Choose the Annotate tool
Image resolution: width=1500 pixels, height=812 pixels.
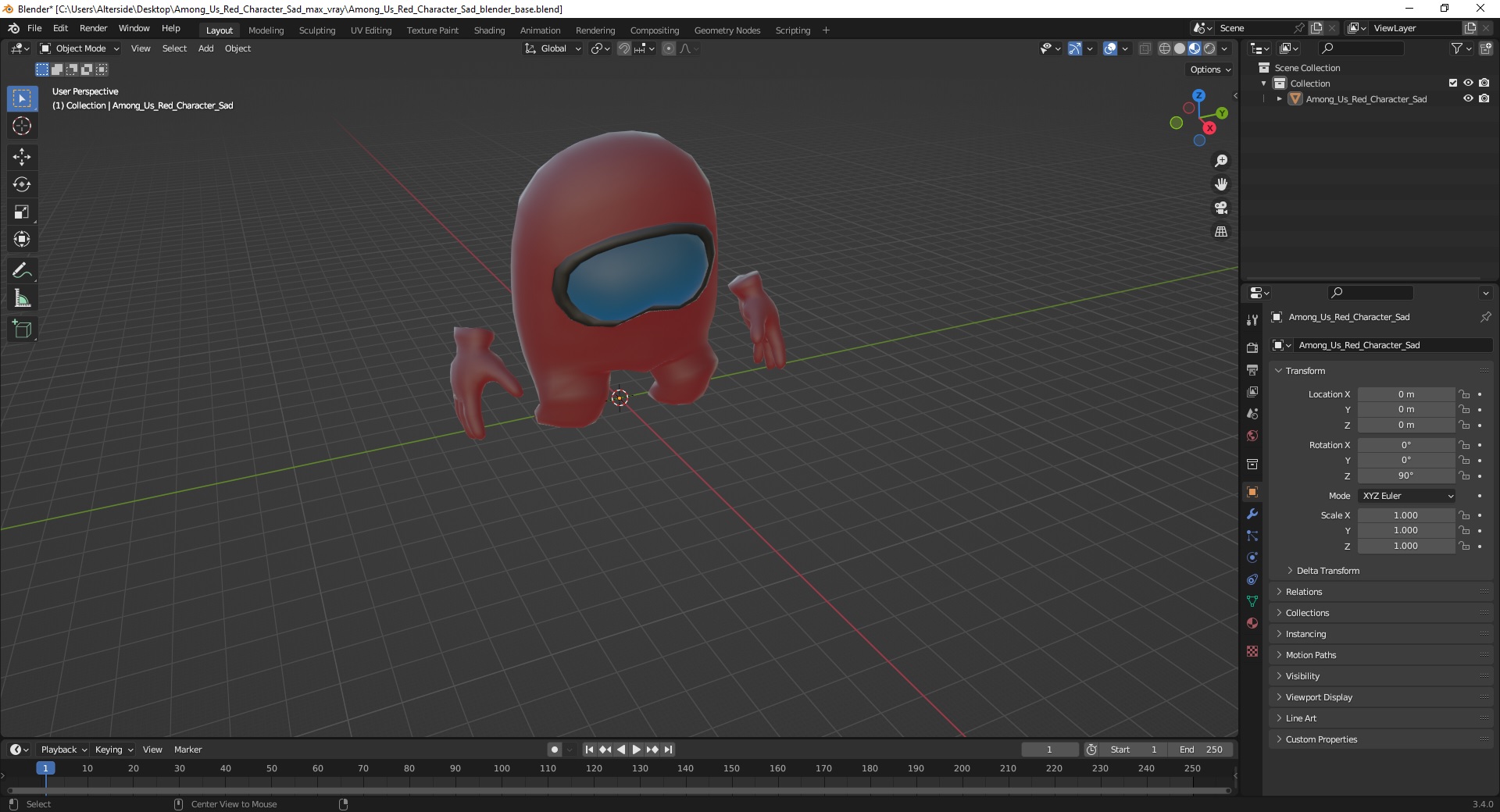pyautogui.click(x=22, y=271)
